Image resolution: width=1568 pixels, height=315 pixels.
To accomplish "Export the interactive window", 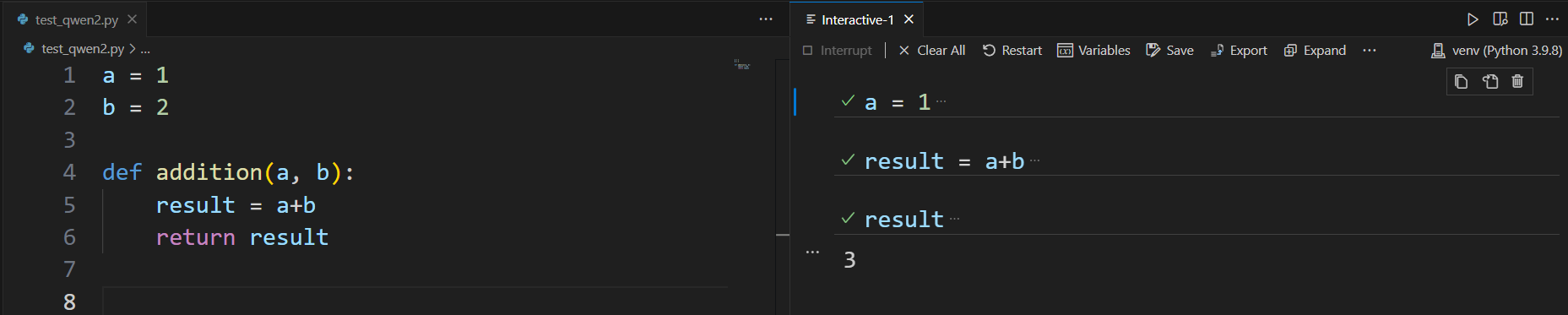I will pos(1239,51).
